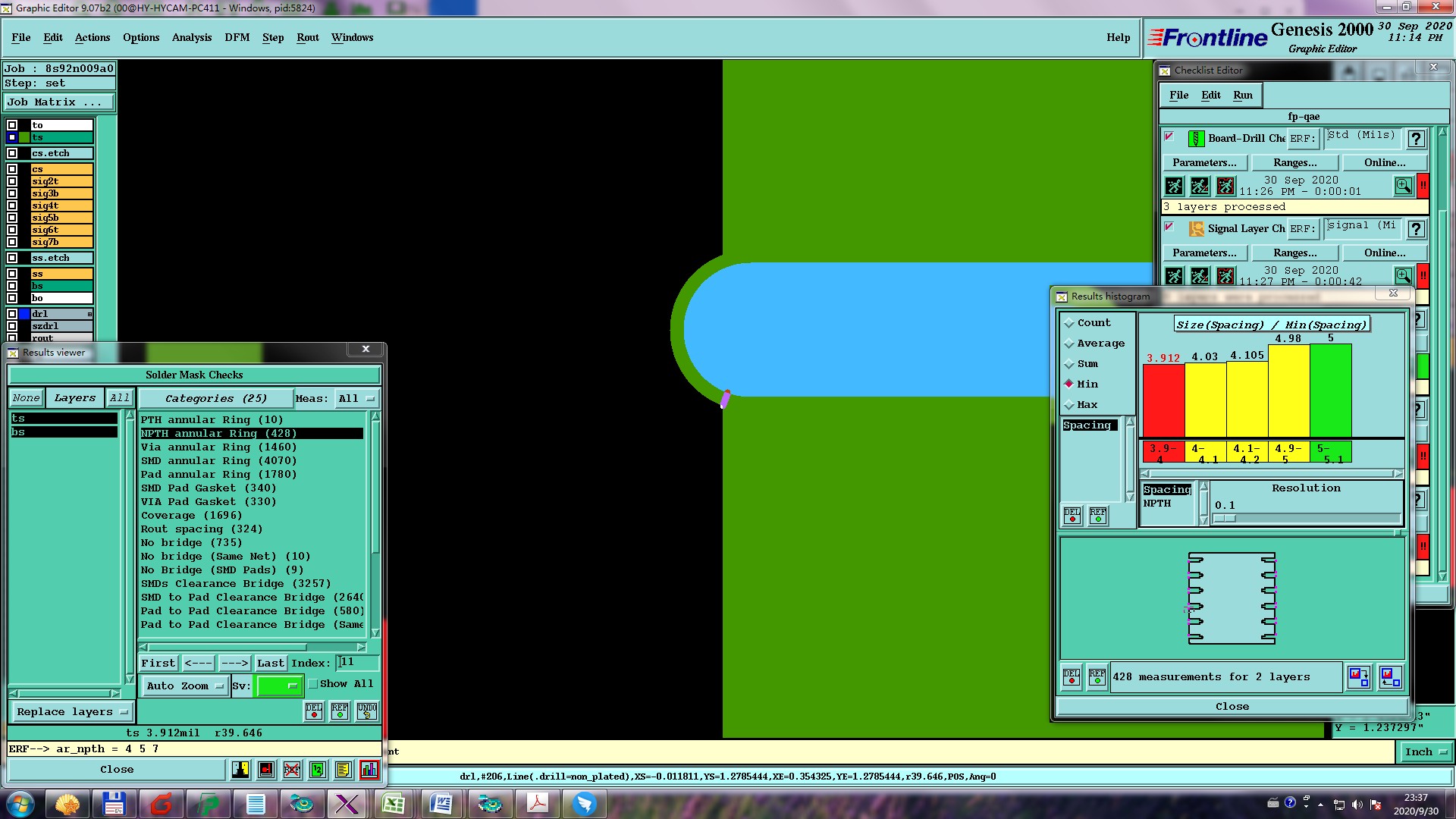1456x819 pixels.
Task: Untick the Board-Drill Checks checkbox
Action: click(x=1169, y=137)
